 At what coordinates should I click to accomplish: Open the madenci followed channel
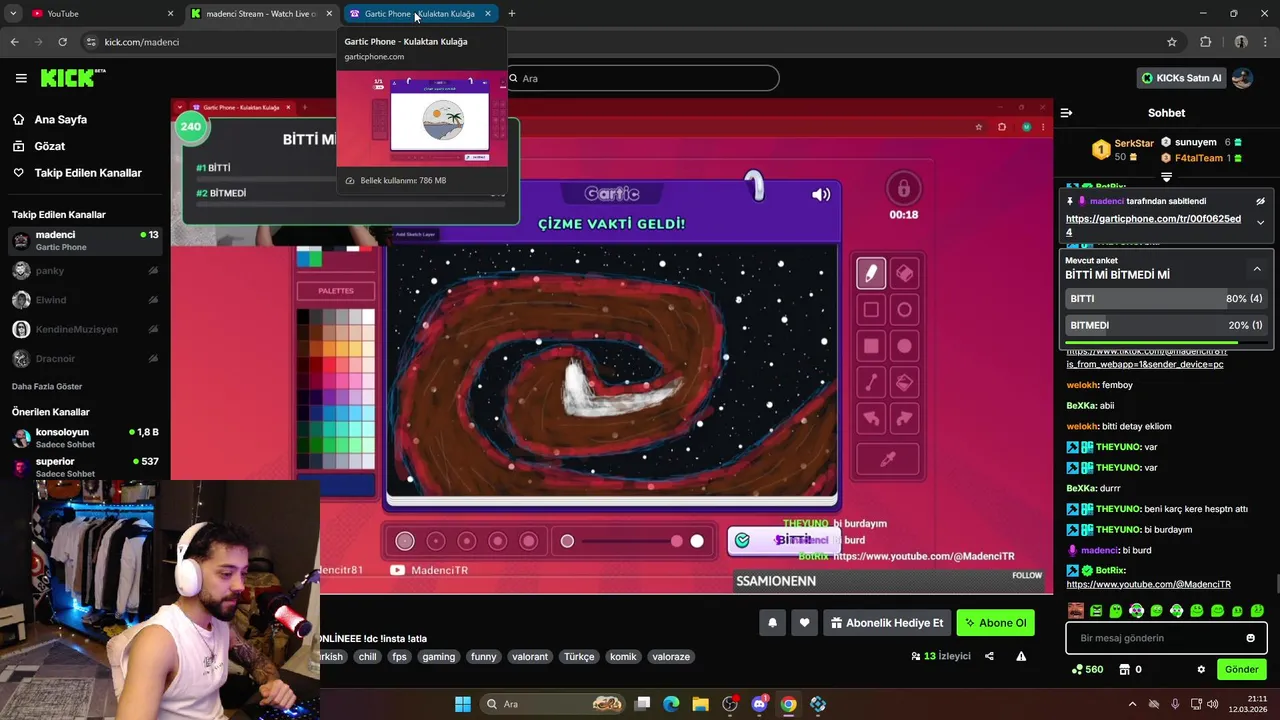pyautogui.click(x=85, y=241)
